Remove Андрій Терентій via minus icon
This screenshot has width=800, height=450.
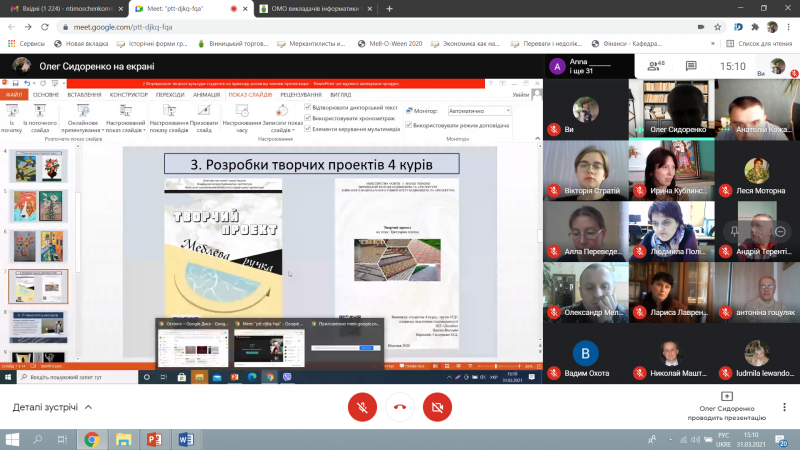[780, 232]
